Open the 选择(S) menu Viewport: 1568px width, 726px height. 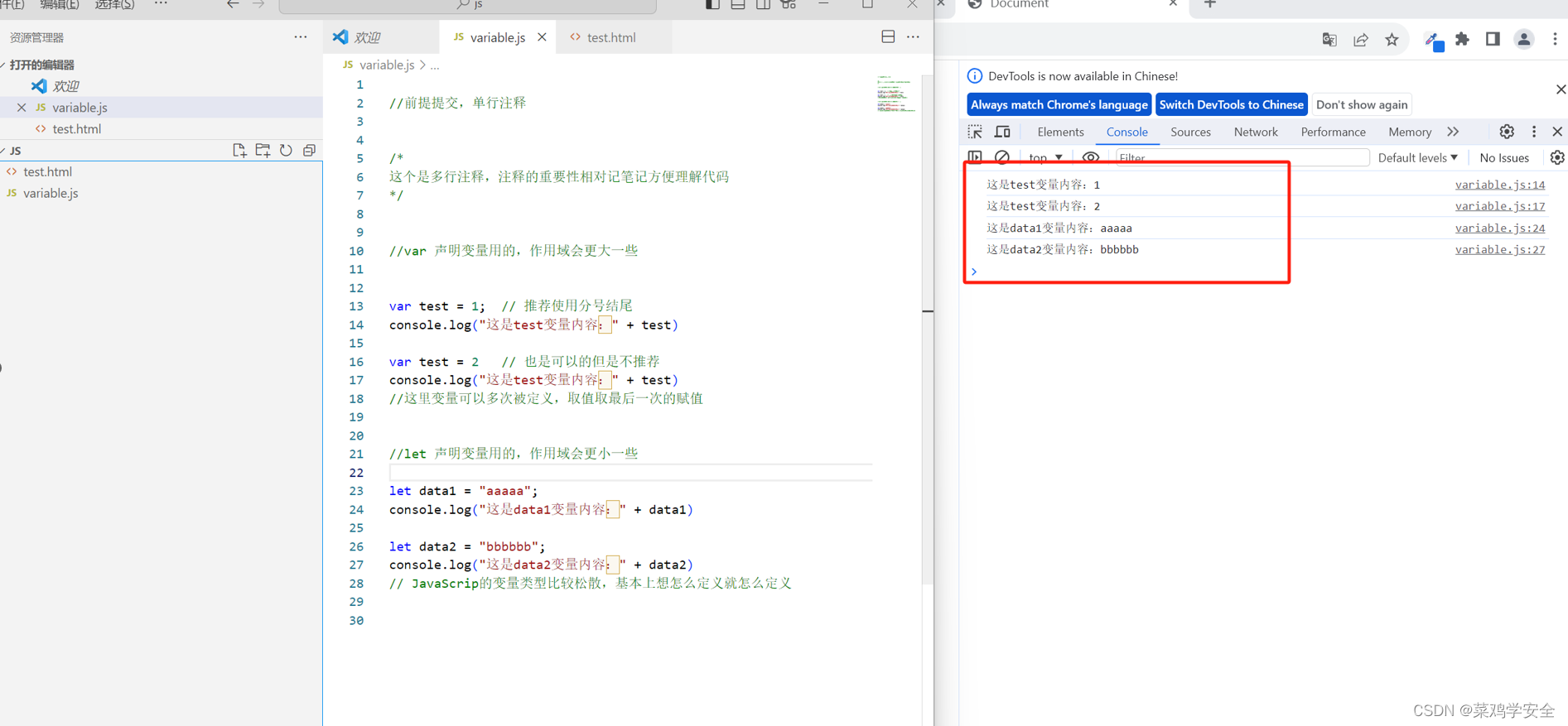pos(114,4)
